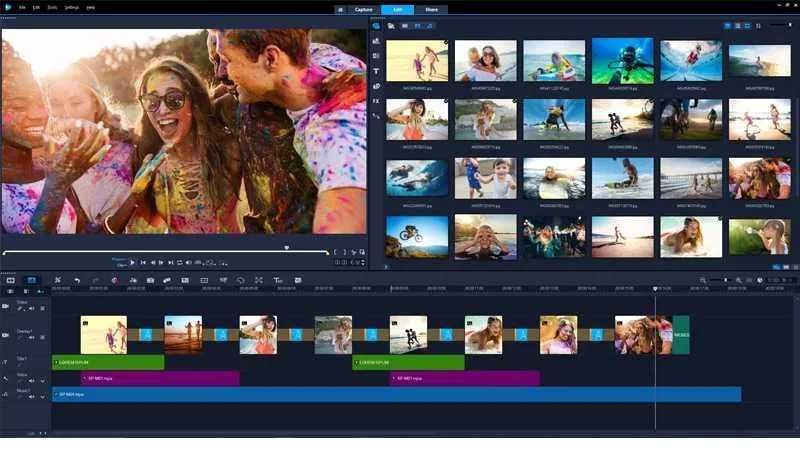The width and height of the screenshot is (800, 450).
Task: Expand the Voice track dropdown arrow
Action: [x=42, y=381]
